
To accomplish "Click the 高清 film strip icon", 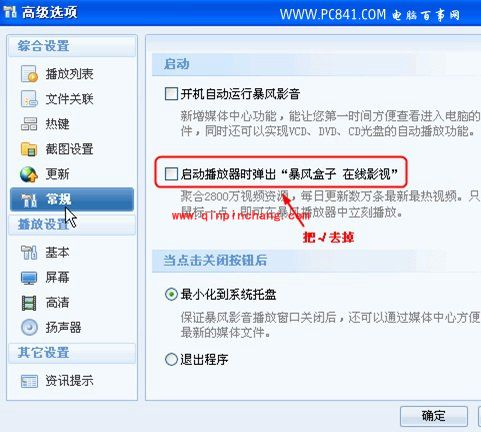I will click(x=29, y=303).
